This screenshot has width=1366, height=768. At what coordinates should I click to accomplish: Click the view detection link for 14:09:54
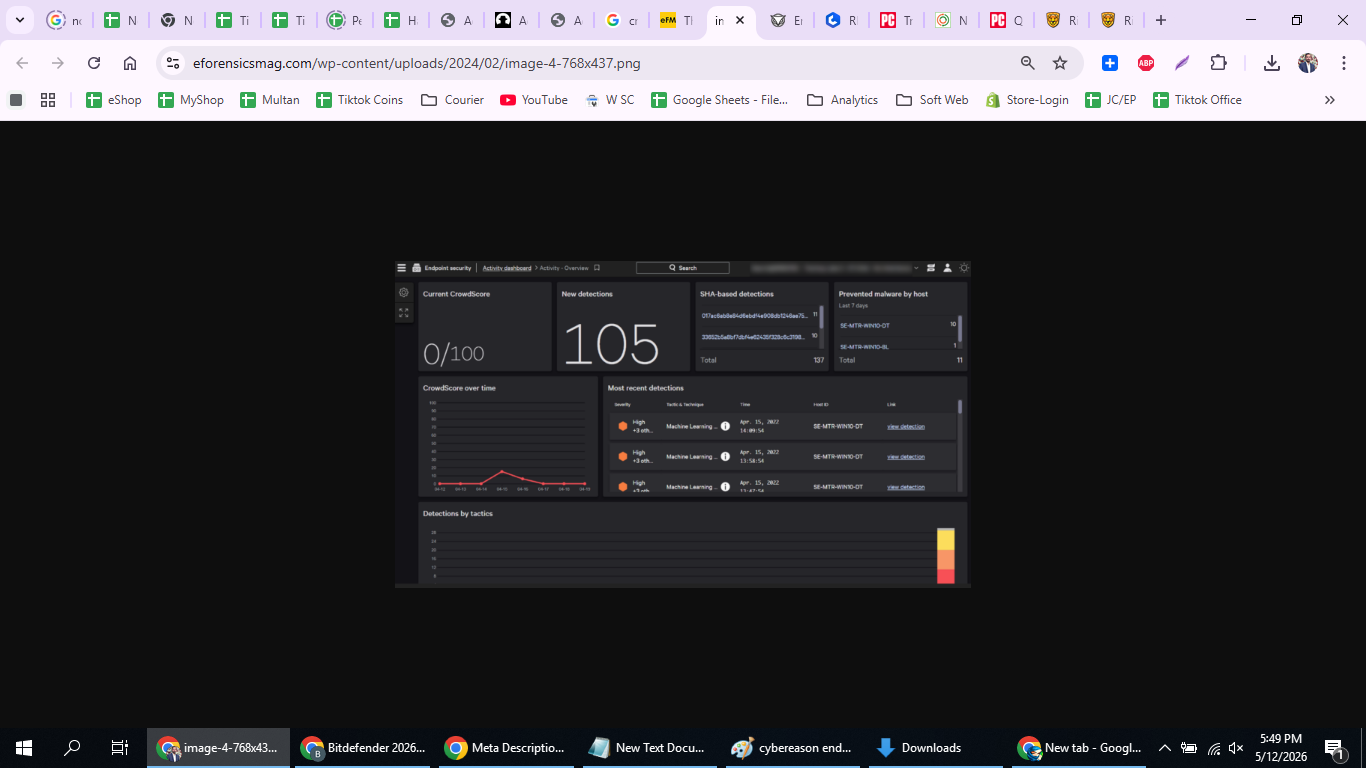[906, 427]
